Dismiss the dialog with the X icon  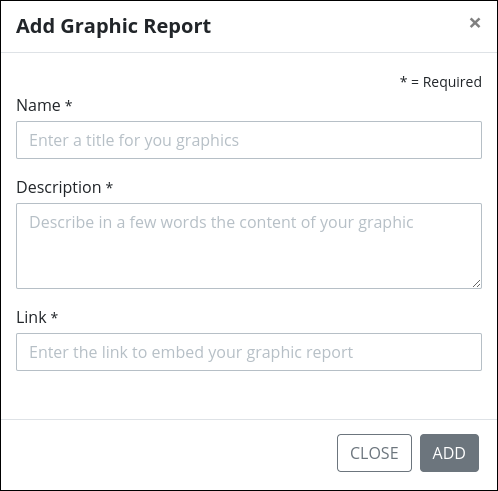475,23
